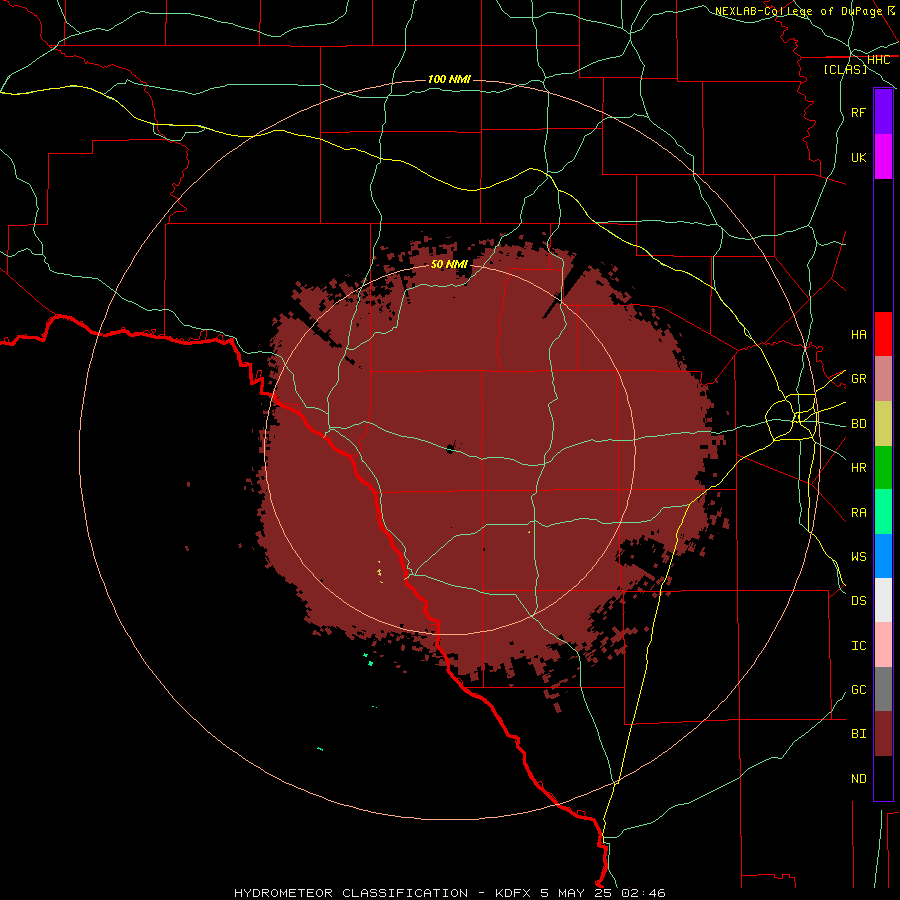Click the 'HYDROMETEOR CLASSIFICATION' title text
Viewport: 900px width, 900px height.
(351, 893)
